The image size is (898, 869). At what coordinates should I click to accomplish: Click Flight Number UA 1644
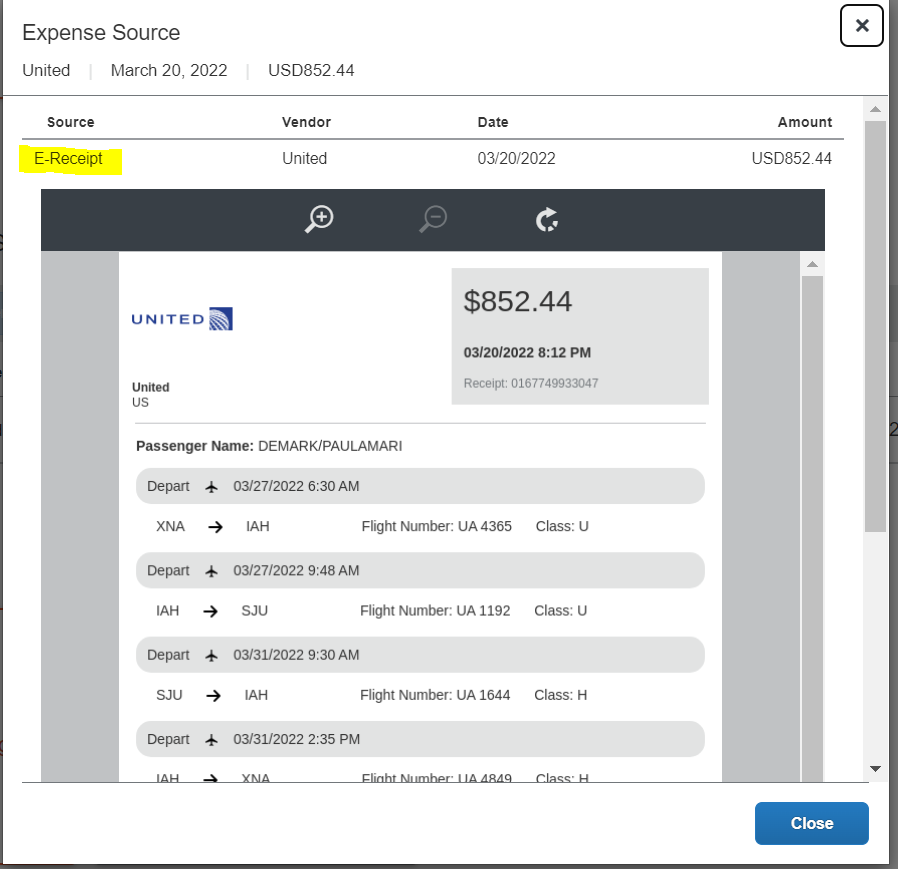point(435,695)
